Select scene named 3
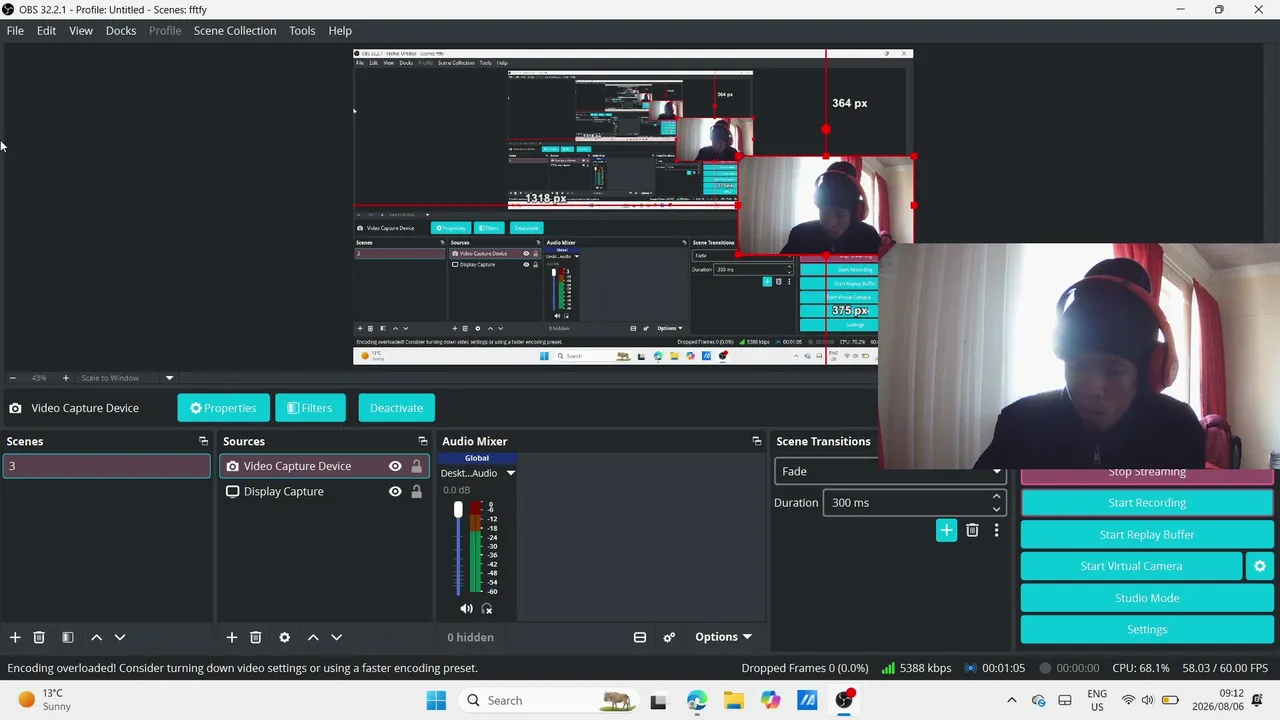Image resolution: width=1280 pixels, height=720 pixels. (x=107, y=466)
